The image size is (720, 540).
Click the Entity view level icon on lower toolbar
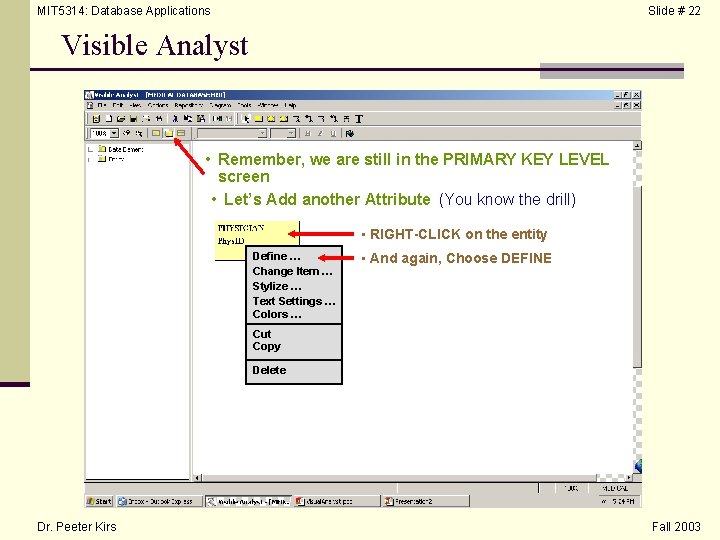pyautogui.click(x=156, y=133)
